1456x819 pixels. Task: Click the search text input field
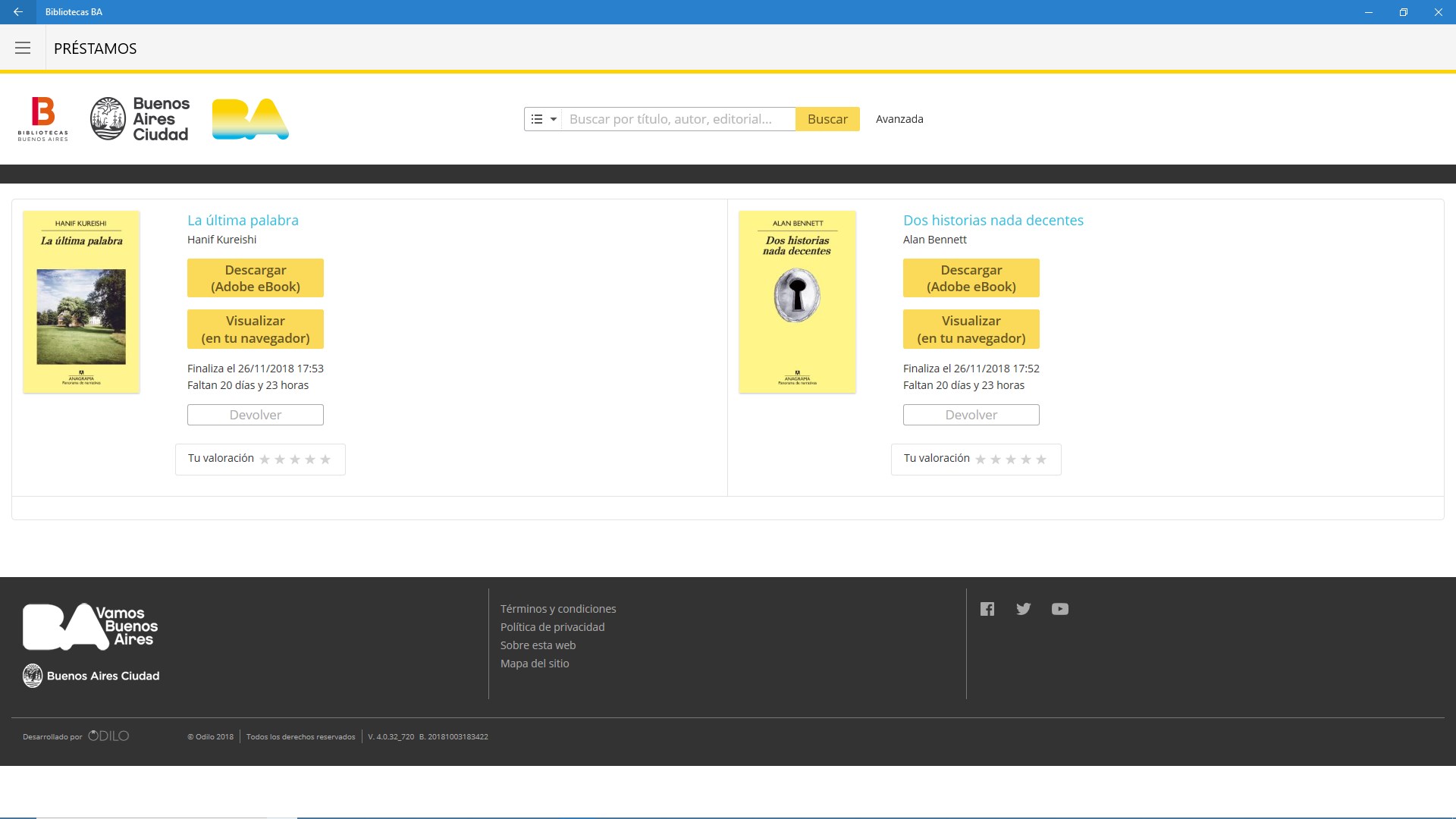[678, 119]
